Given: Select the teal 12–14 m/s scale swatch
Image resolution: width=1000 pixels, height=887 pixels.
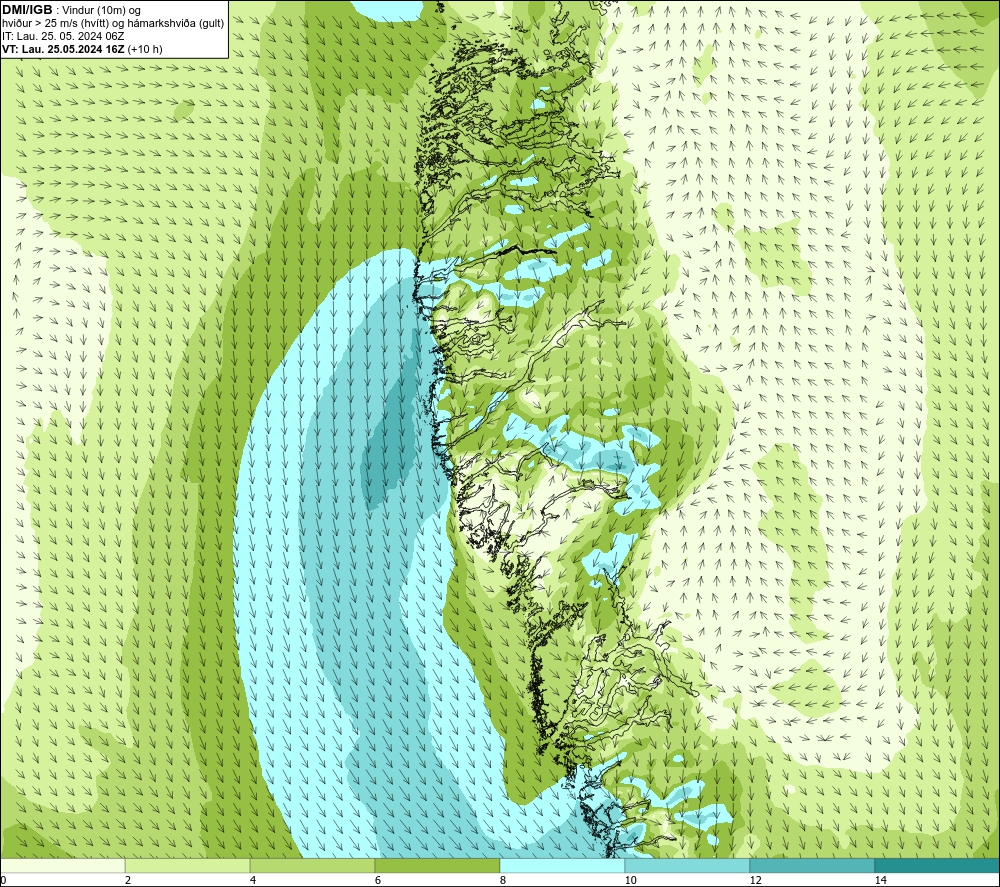Looking at the screenshot, I should click(x=812, y=865).
